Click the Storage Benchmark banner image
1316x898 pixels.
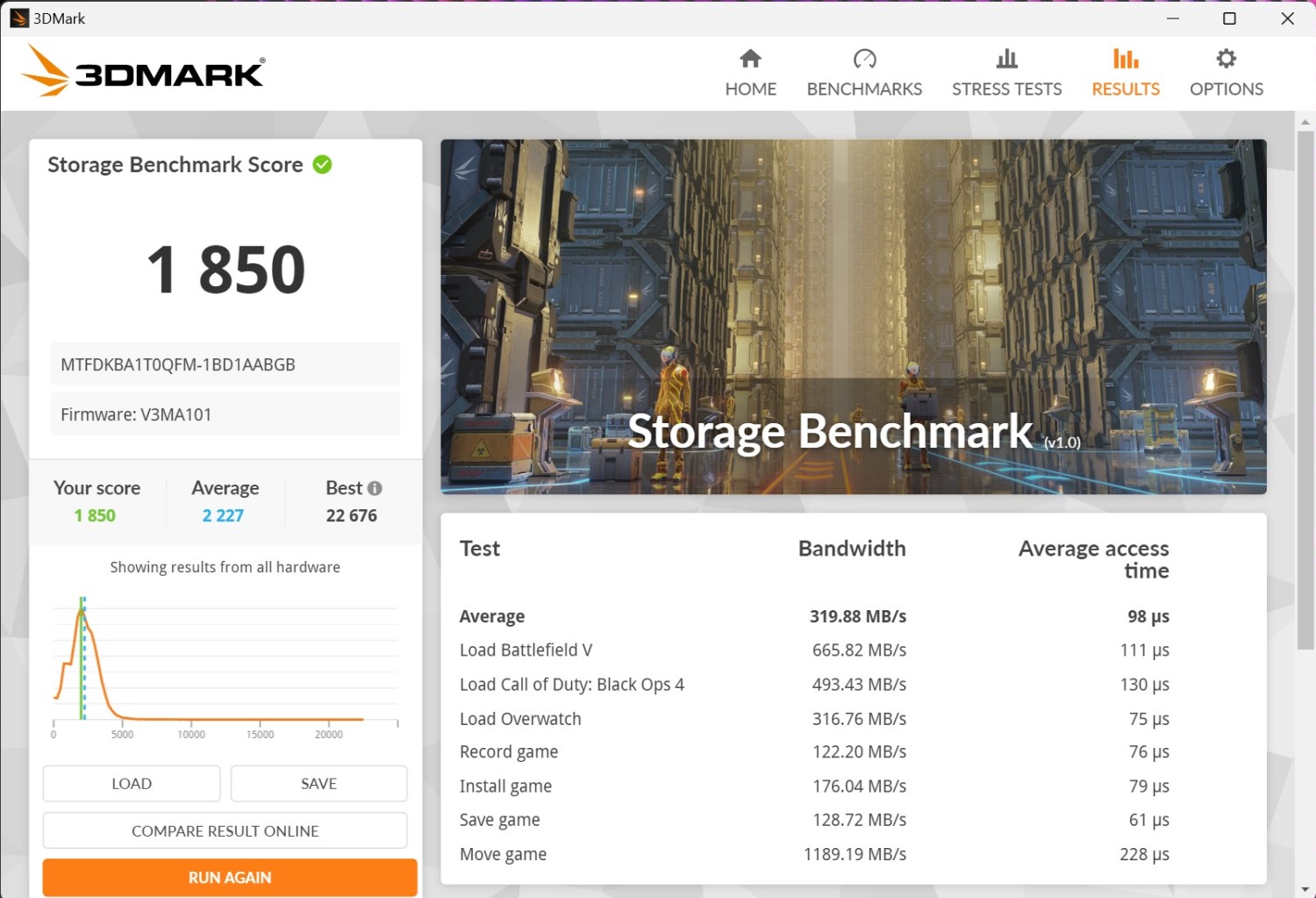(x=854, y=317)
